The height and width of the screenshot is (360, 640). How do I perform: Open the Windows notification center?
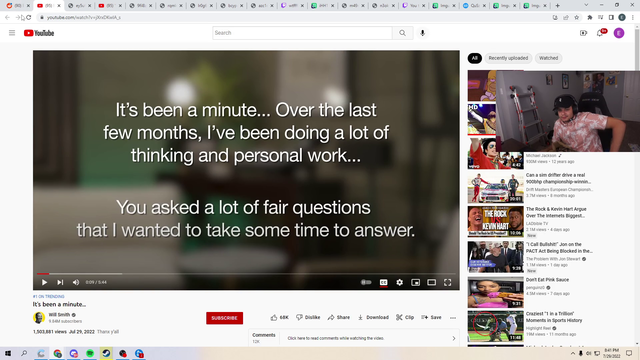point(629,353)
